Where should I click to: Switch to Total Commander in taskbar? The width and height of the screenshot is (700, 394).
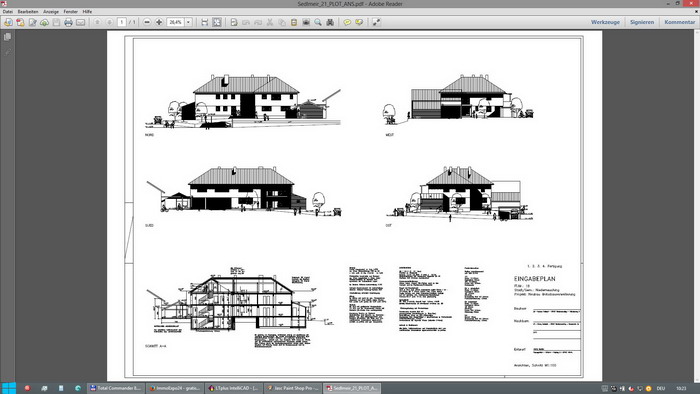[116, 388]
